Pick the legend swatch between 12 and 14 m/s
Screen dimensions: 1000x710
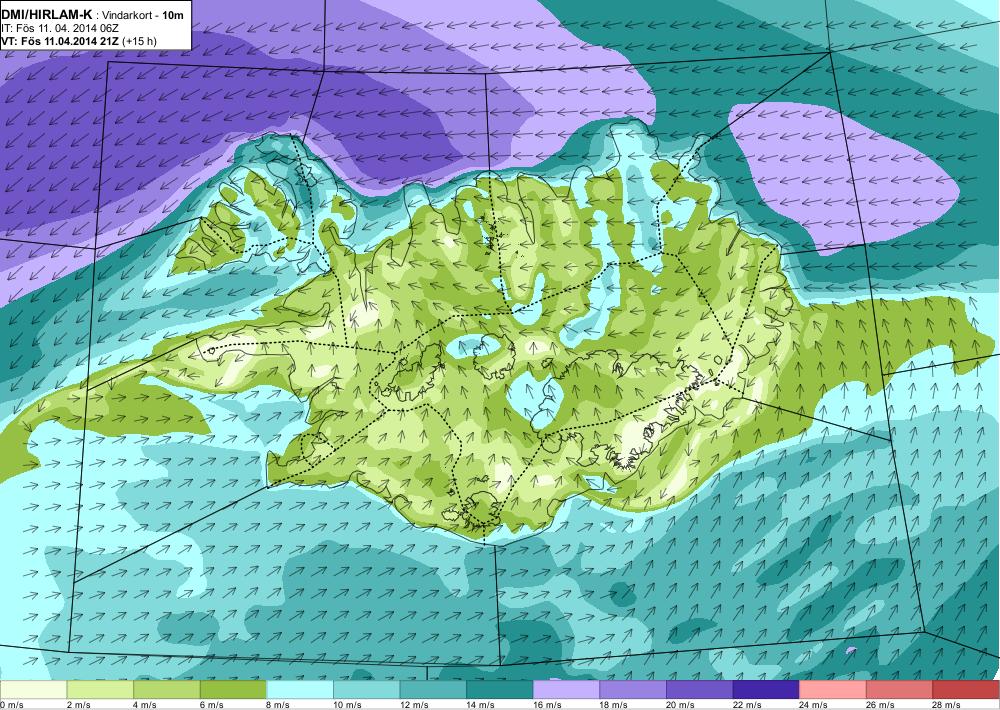point(433,690)
